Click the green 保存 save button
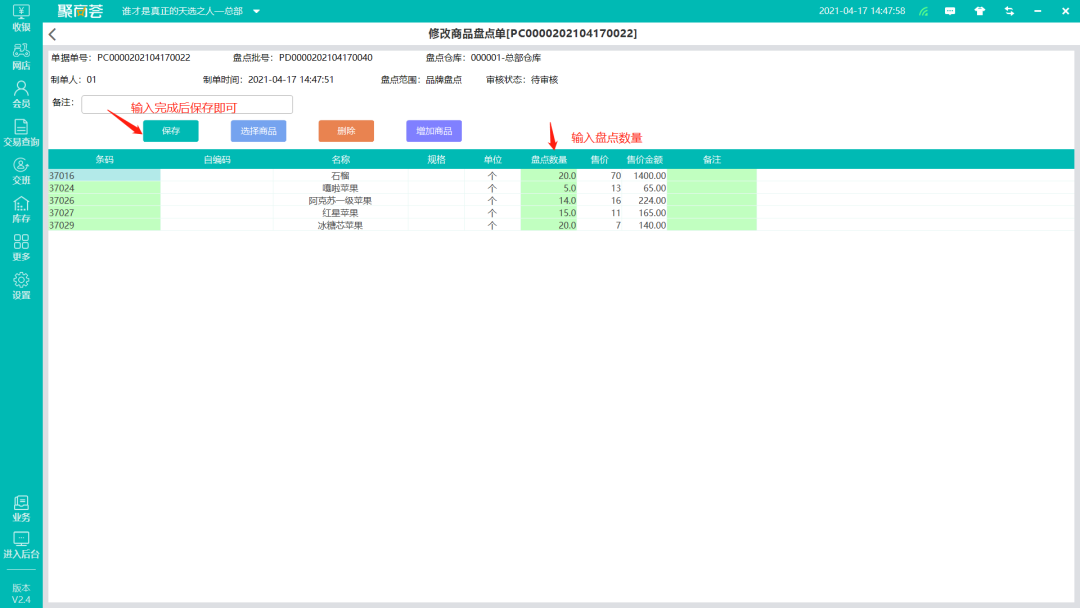This screenshot has width=1080, height=608. pyautogui.click(x=171, y=131)
